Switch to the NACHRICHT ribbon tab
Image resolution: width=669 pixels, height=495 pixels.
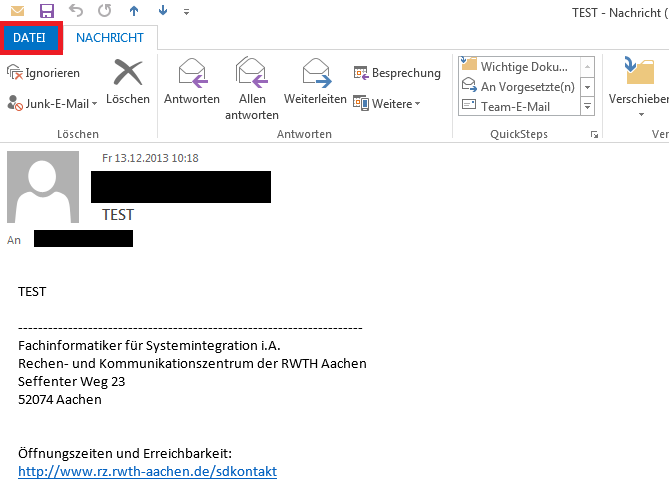tap(110, 38)
